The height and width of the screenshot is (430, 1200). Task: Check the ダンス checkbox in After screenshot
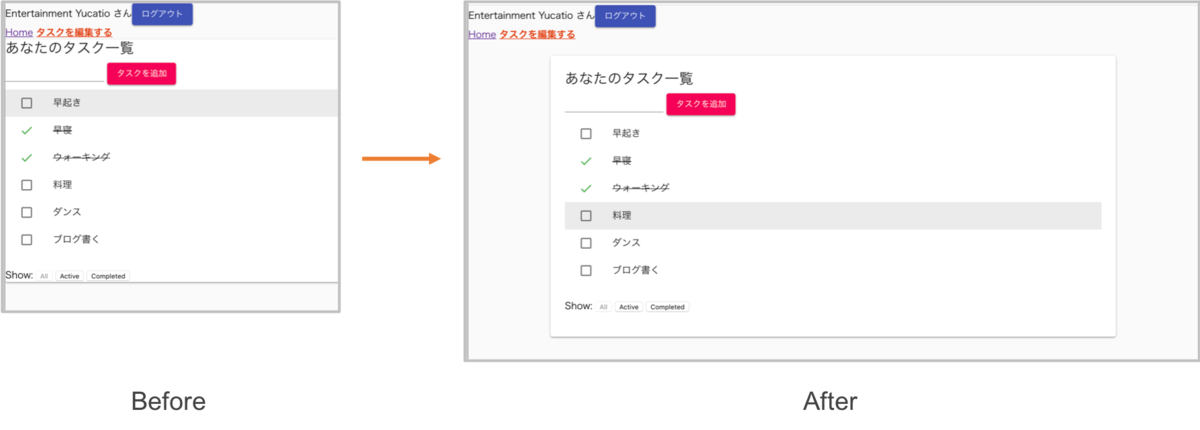(x=586, y=242)
